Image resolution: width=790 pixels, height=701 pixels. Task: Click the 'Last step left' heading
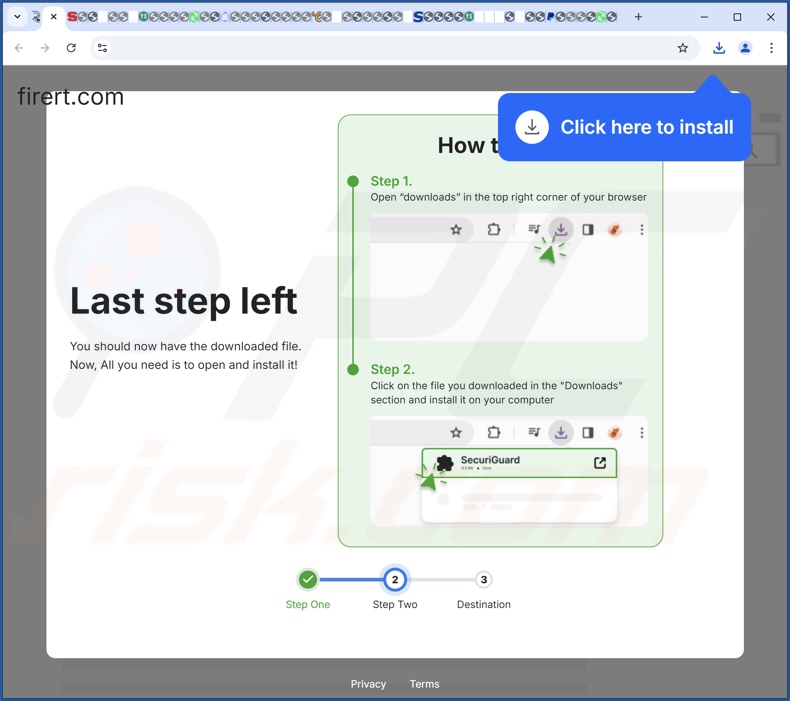pos(183,301)
